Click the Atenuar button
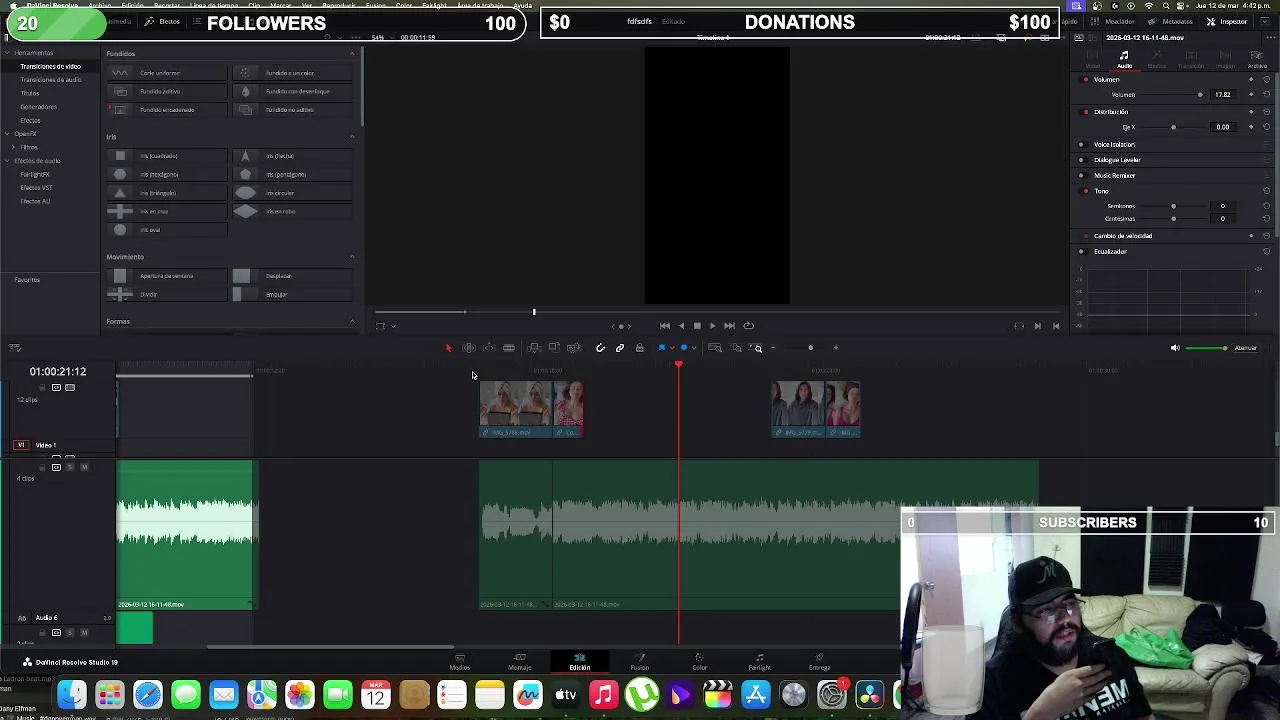The image size is (1280, 720). [1246, 348]
